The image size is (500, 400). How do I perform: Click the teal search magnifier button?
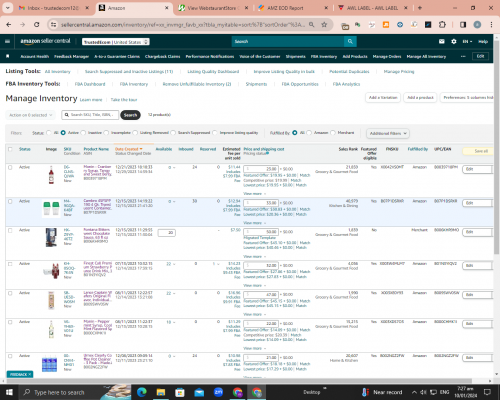[350, 41]
